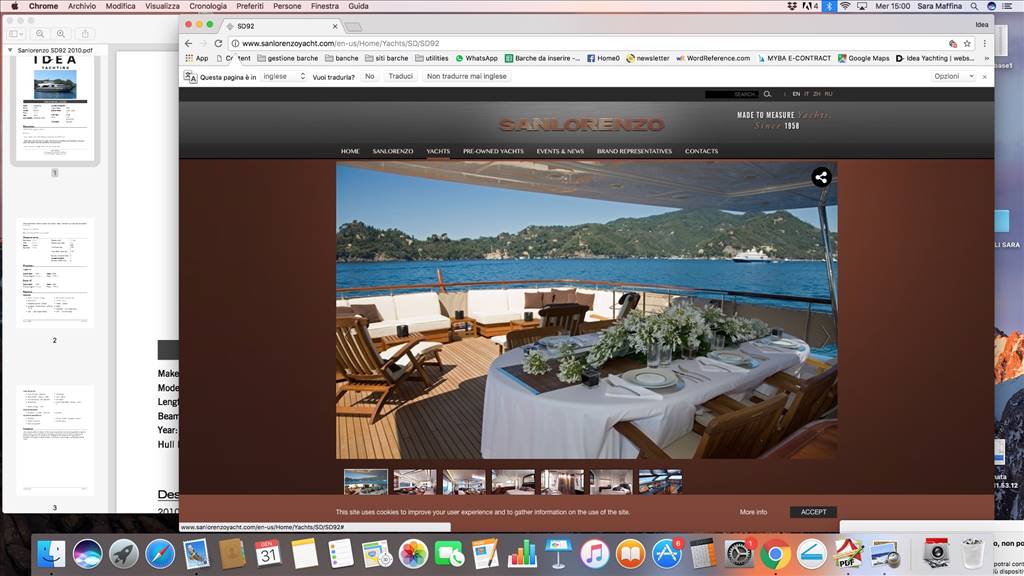
Task: Collapse the Sanlorenzo SD92 2010.pdf sidebar triangle
Action: coord(10,50)
